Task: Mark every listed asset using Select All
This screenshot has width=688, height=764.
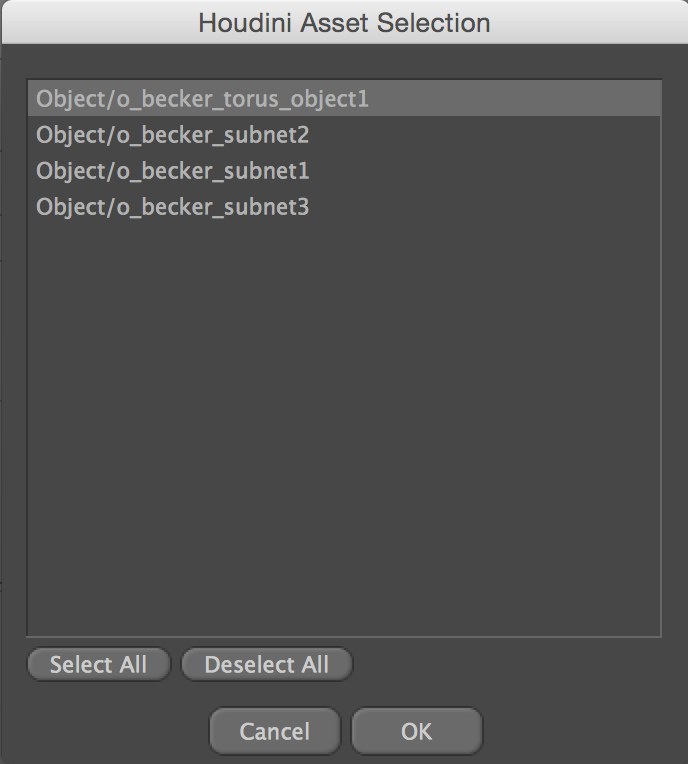Action: 98,664
